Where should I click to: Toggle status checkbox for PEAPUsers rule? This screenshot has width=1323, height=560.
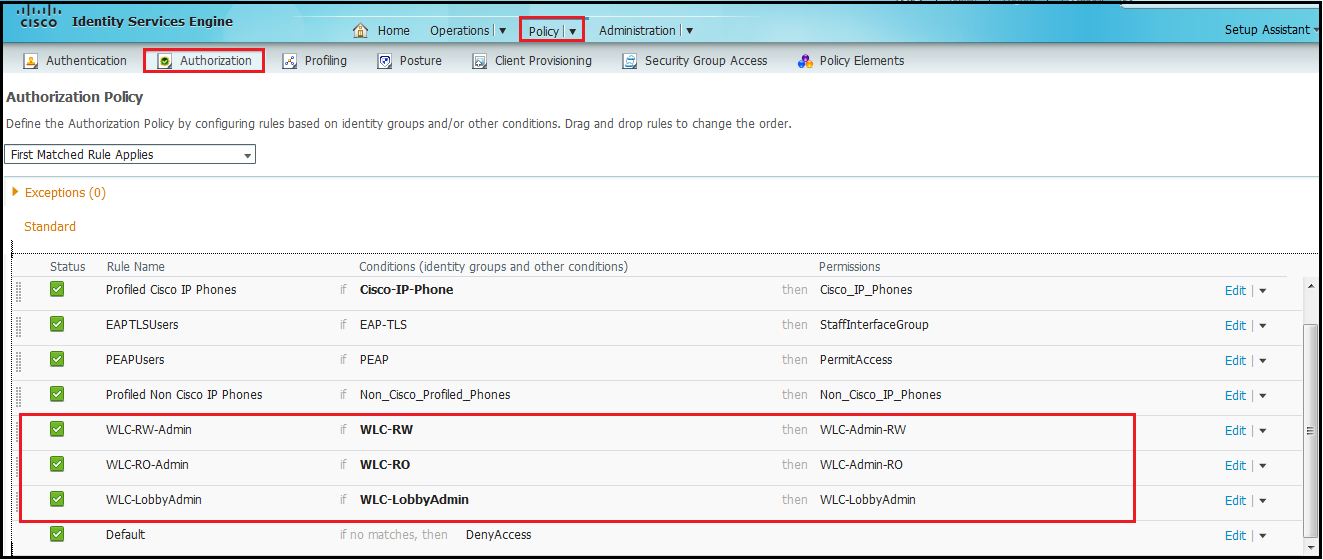pos(57,359)
